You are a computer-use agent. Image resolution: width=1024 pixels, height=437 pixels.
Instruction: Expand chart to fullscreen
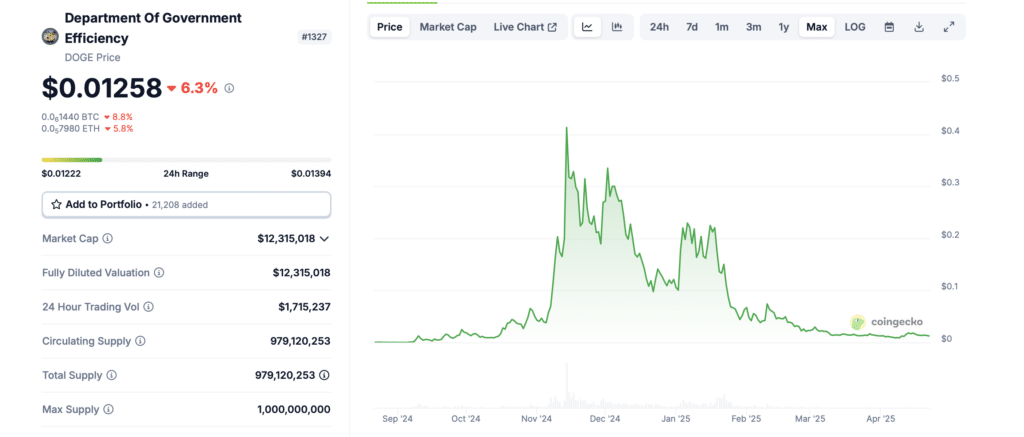[949, 27]
